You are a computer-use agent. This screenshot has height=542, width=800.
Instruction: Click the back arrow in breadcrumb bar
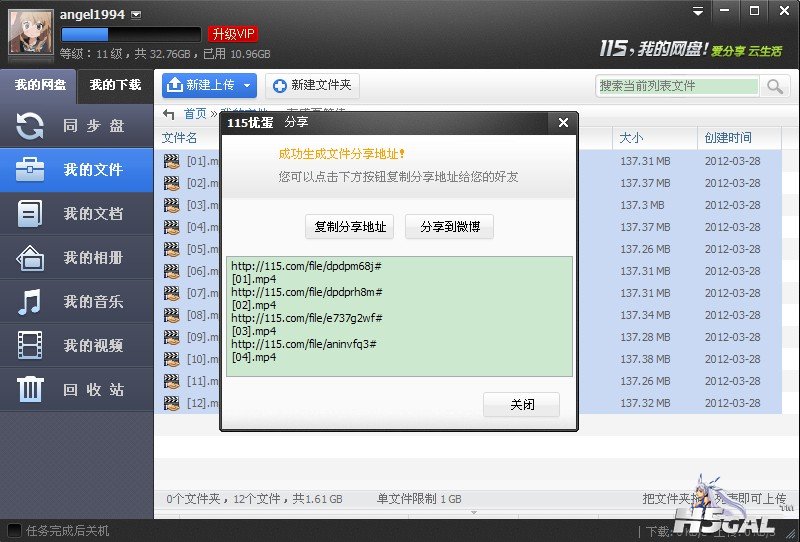click(x=169, y=114)
